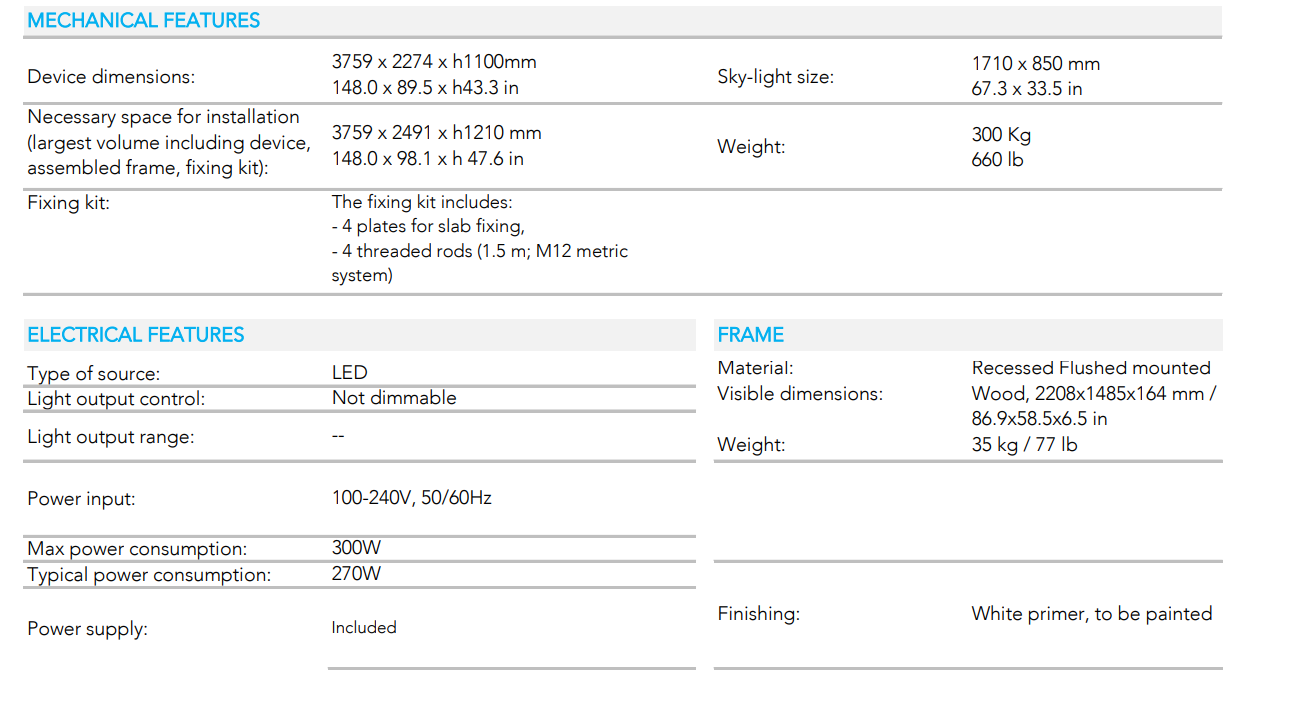Select the Device dimensions label
1300x708 pixels.
coord(111,77)
